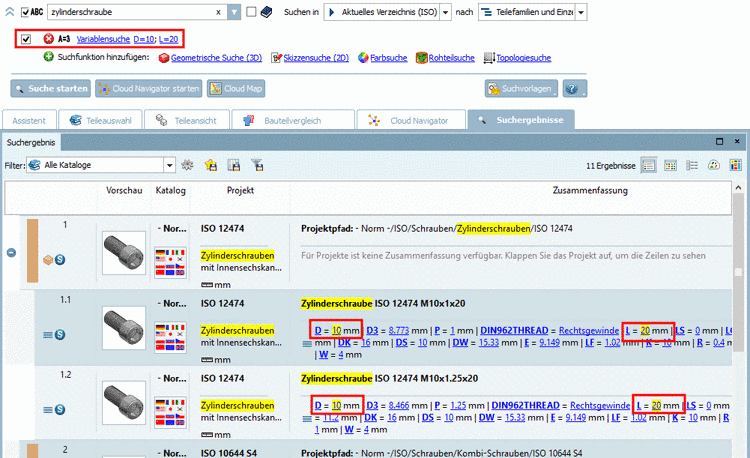Click the colored grid view icon
This screenshot has width=750, height=458.
[x=735, y=165]
